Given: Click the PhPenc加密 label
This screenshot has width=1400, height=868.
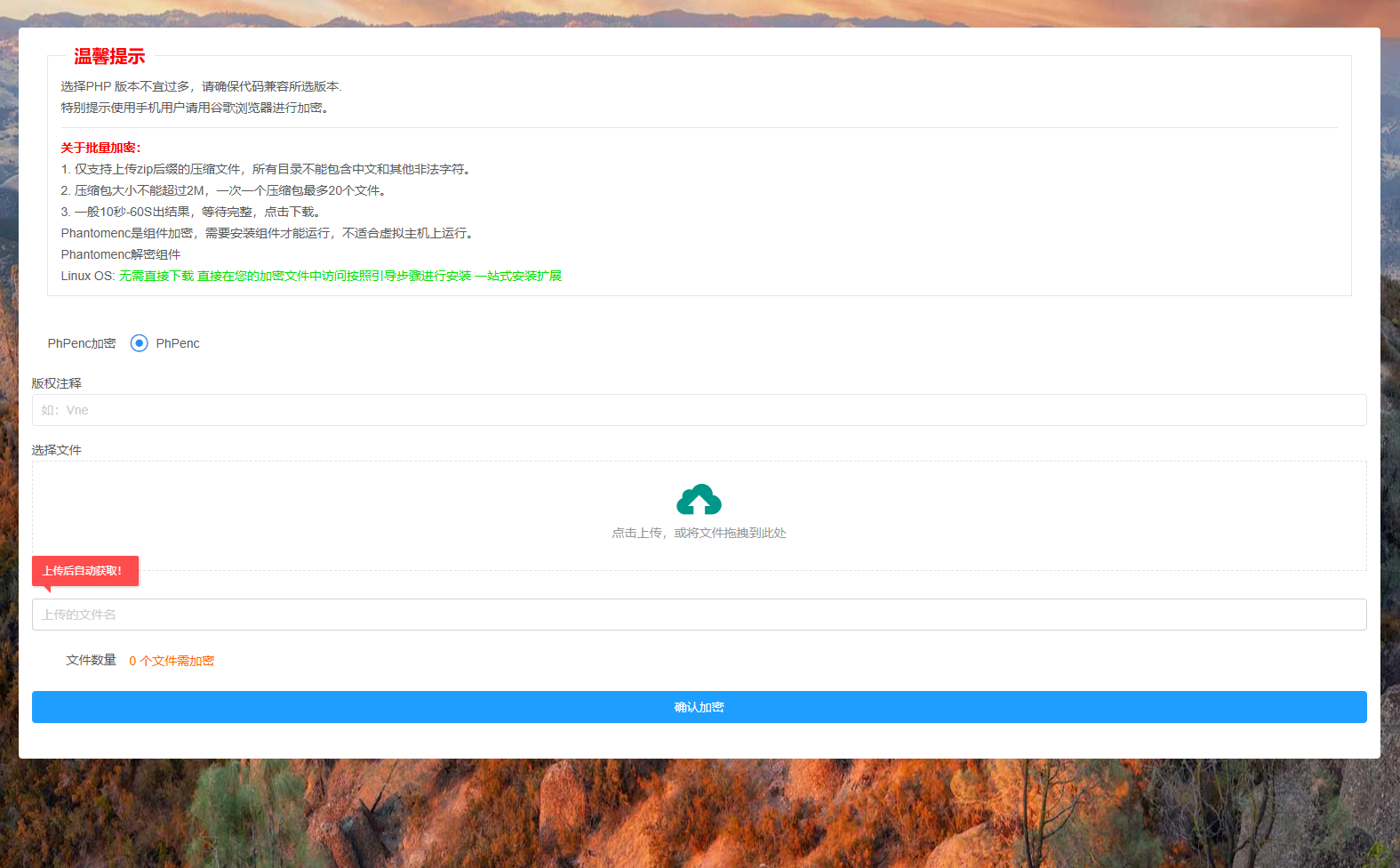Looking at the screenshot, I should point(82,343).
